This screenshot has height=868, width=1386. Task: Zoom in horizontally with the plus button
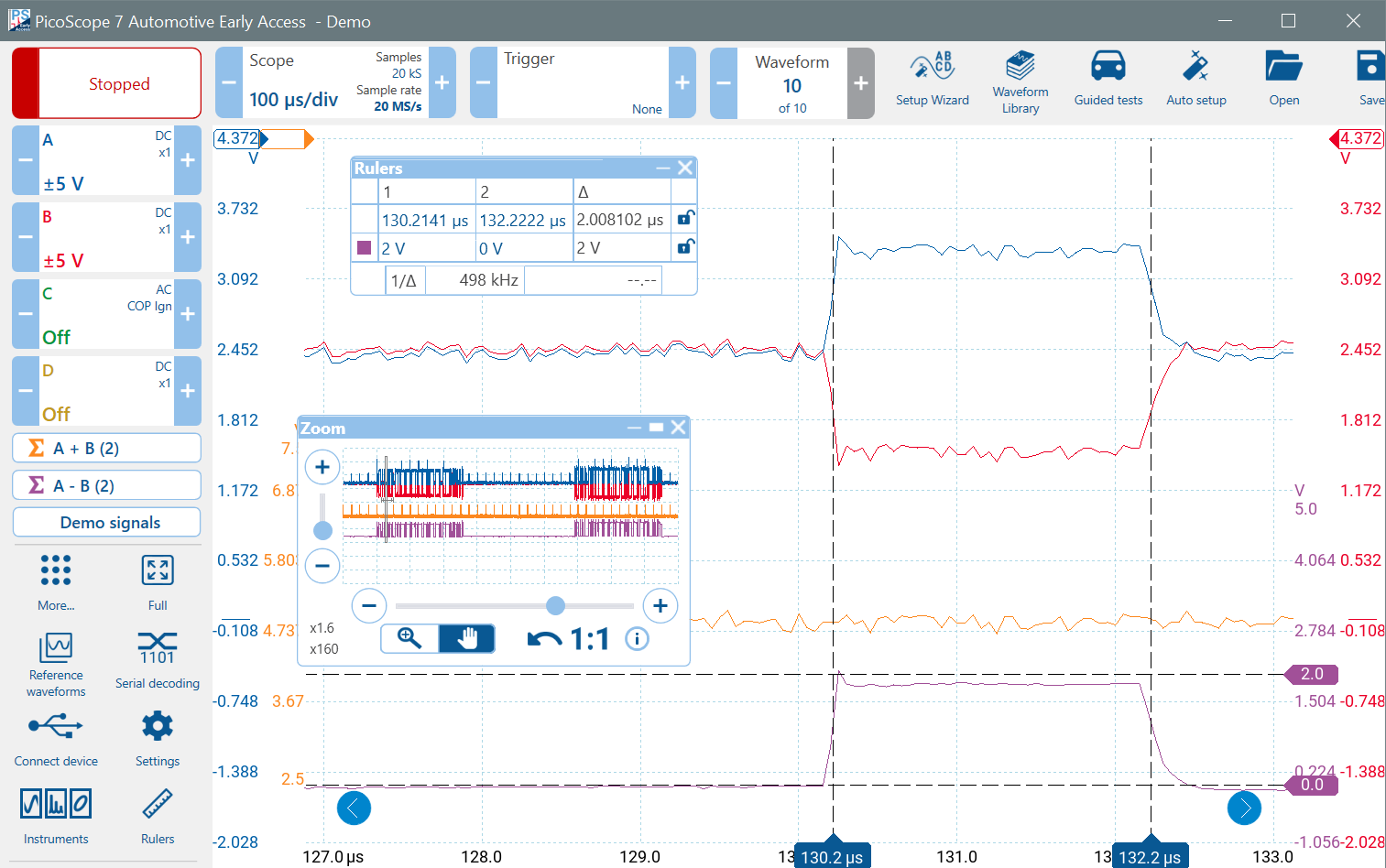coord(660,605)
